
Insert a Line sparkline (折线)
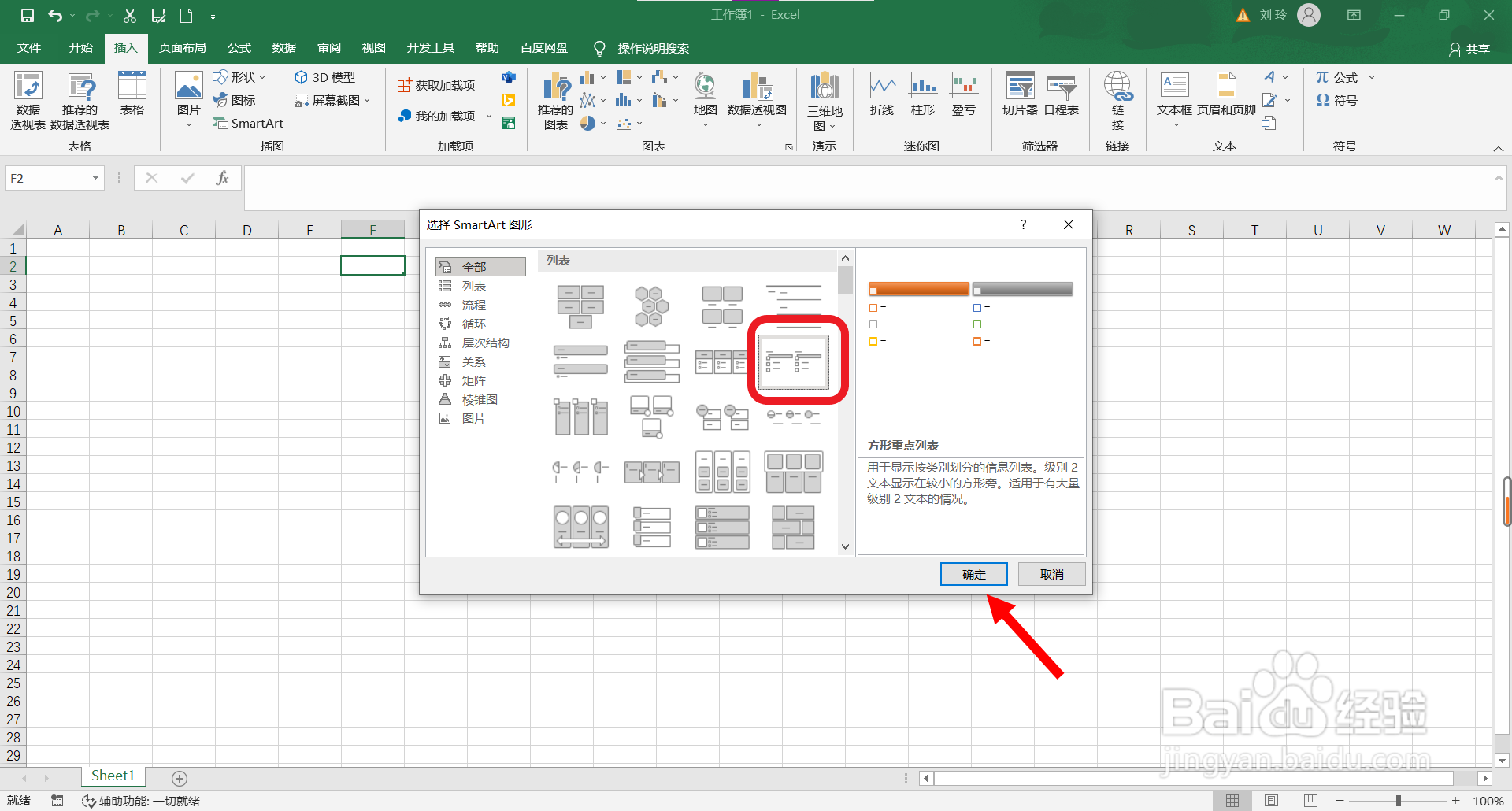point(882,94)
